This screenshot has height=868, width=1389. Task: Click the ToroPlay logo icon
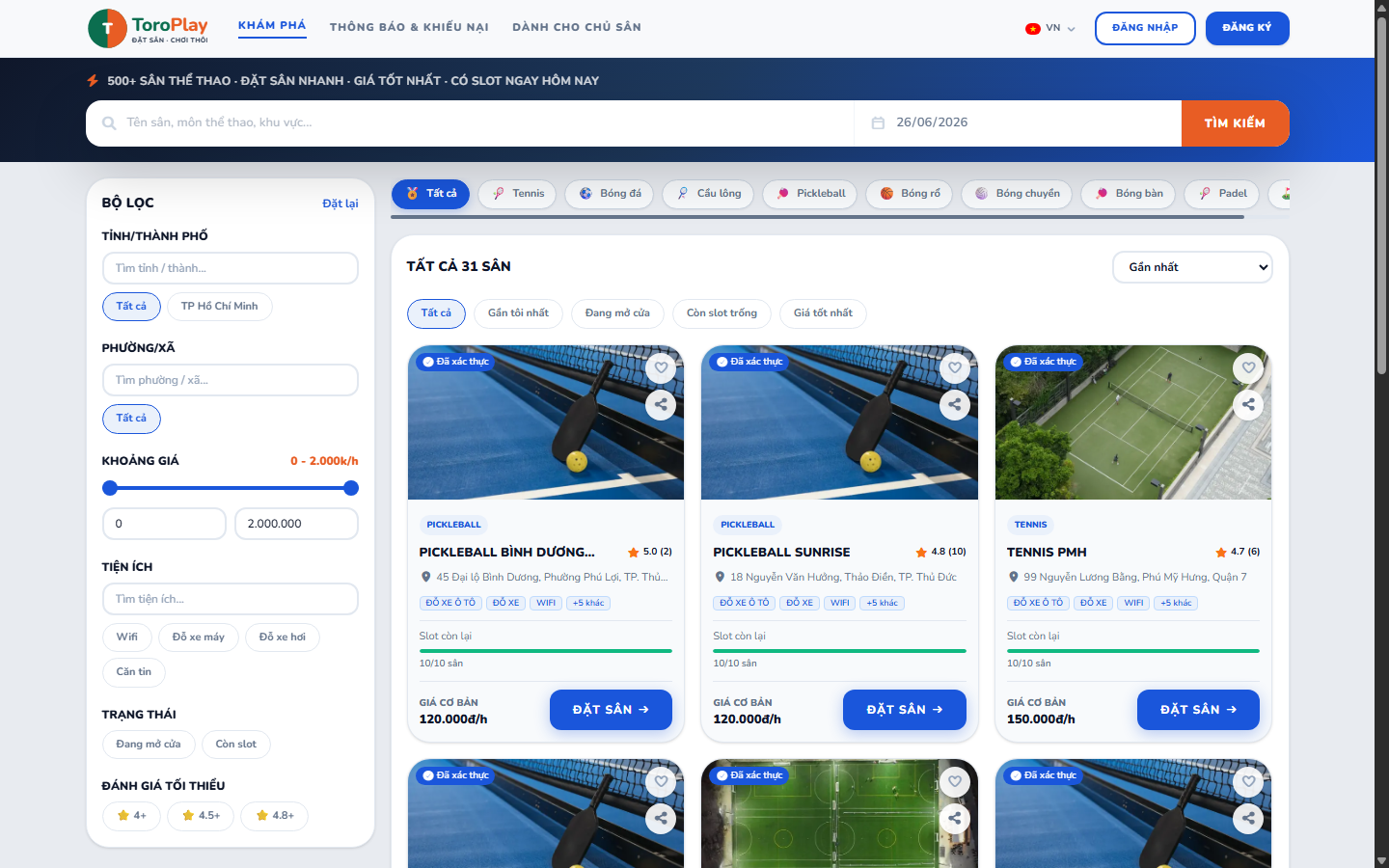click(x=107, y=29)
